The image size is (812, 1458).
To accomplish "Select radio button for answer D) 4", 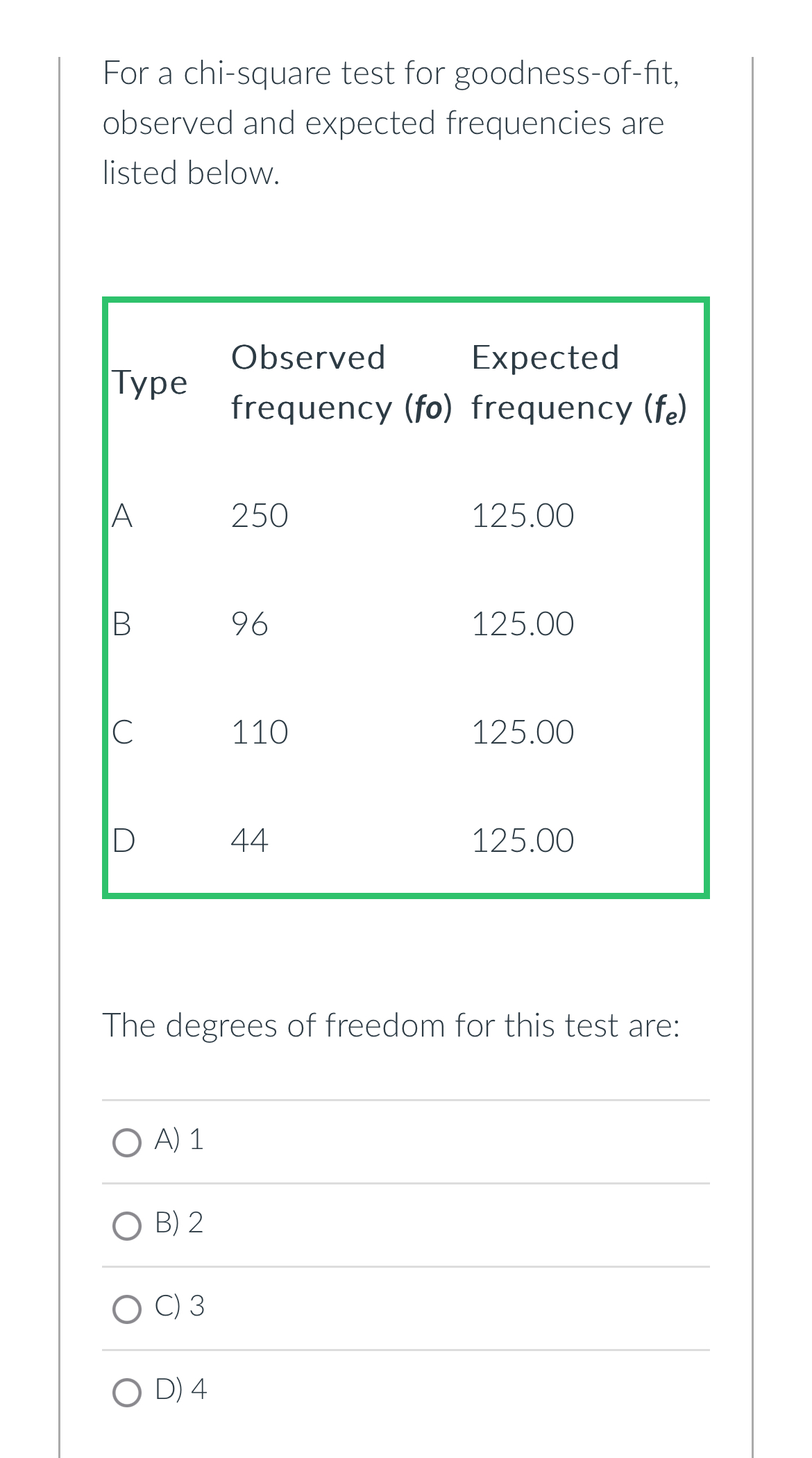I will (x=127, y=1391).
